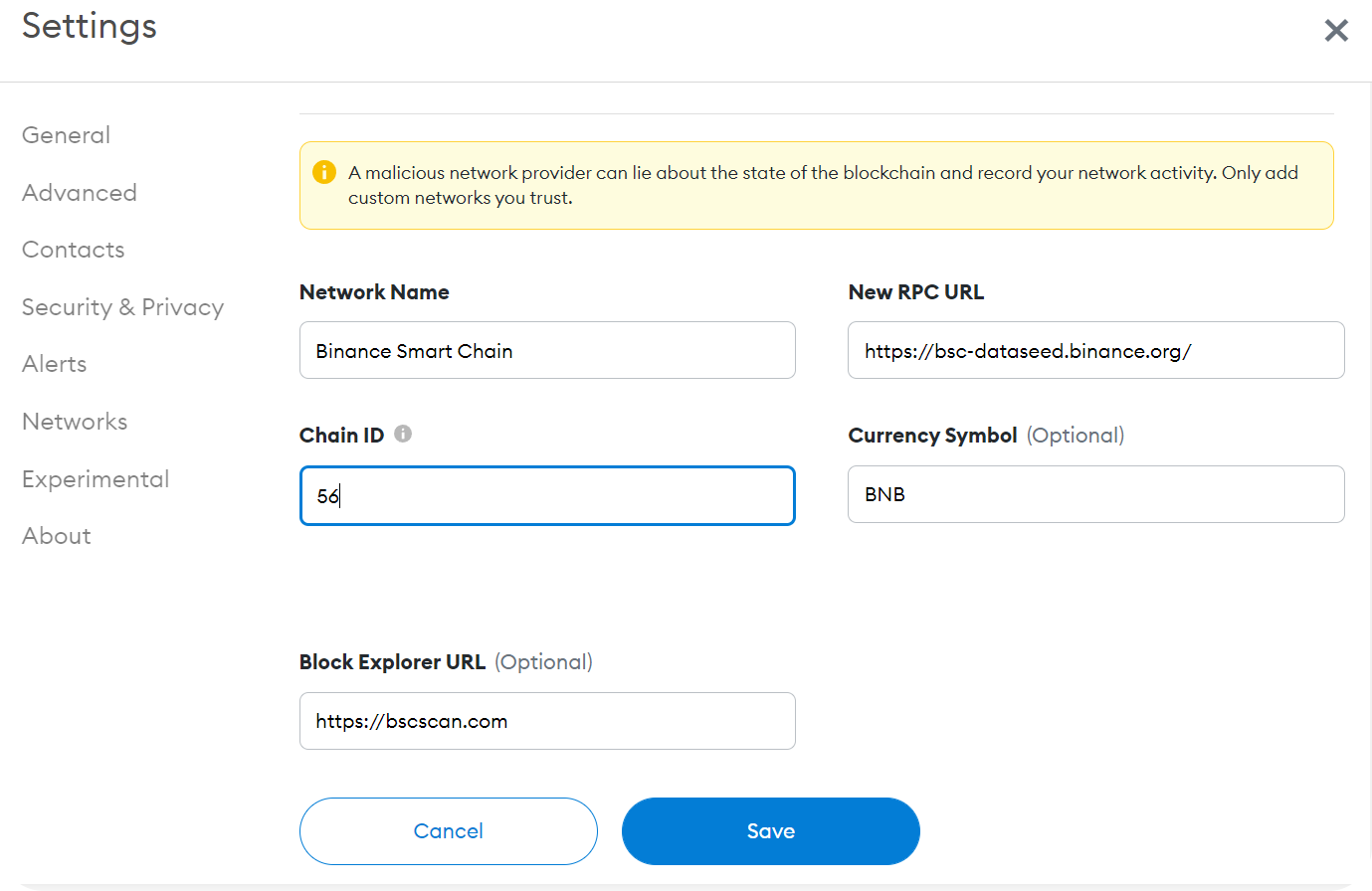The image size is (1372, 891).
Task: Open the Advanced settings section
Action: tap(80, 193)
